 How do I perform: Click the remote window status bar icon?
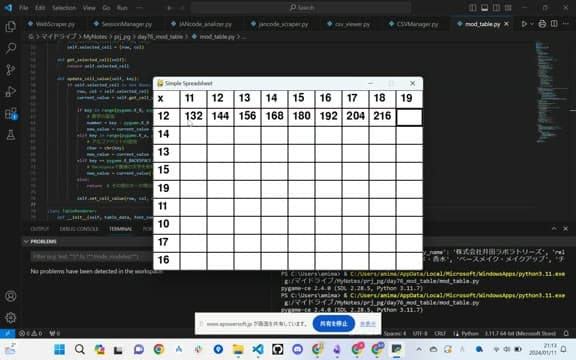coord(7,334)
